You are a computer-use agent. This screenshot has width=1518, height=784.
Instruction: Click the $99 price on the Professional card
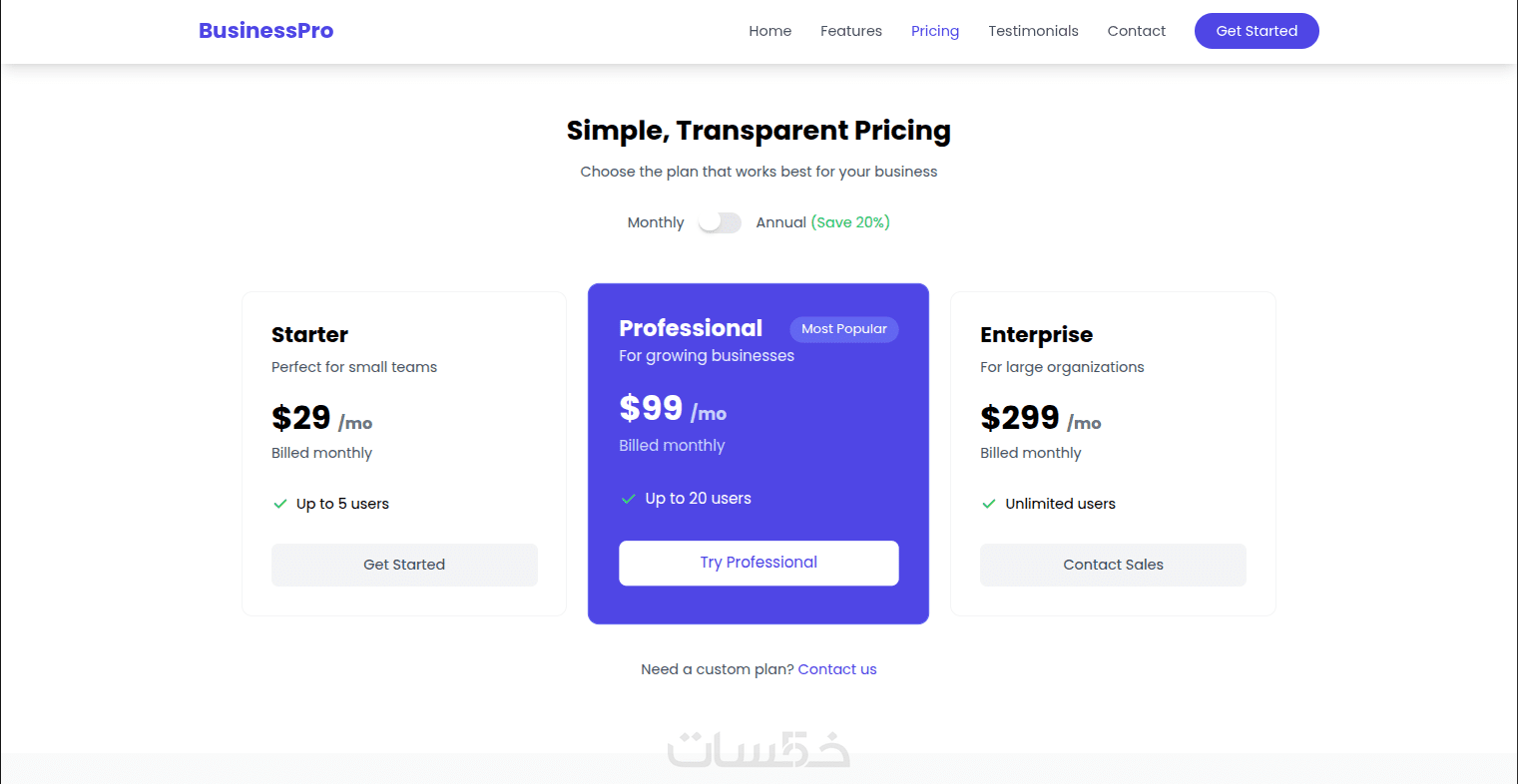pos(652,409)
